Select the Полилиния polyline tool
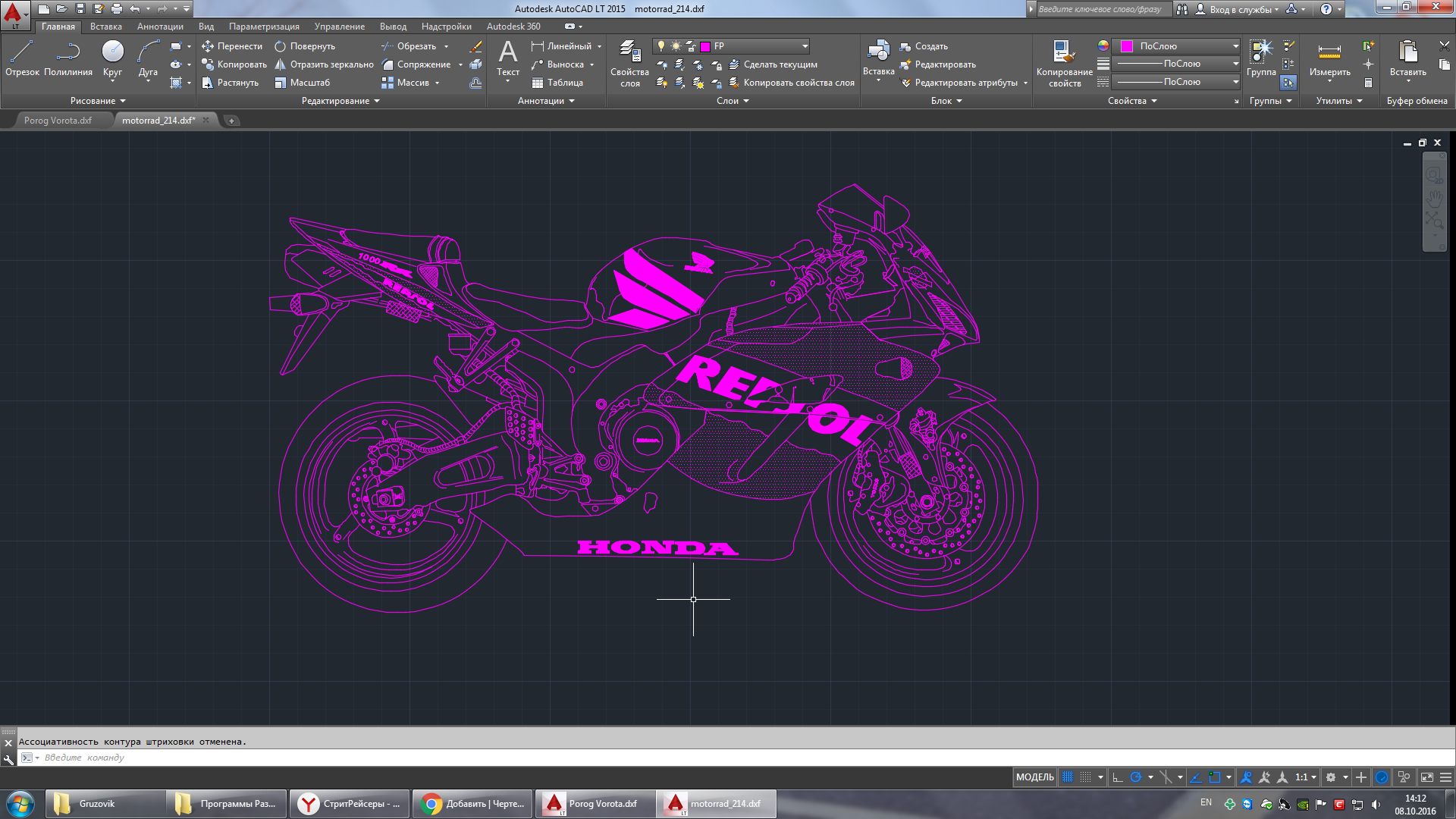Viewport: 1456px width, 819px height. coord(68,59)
